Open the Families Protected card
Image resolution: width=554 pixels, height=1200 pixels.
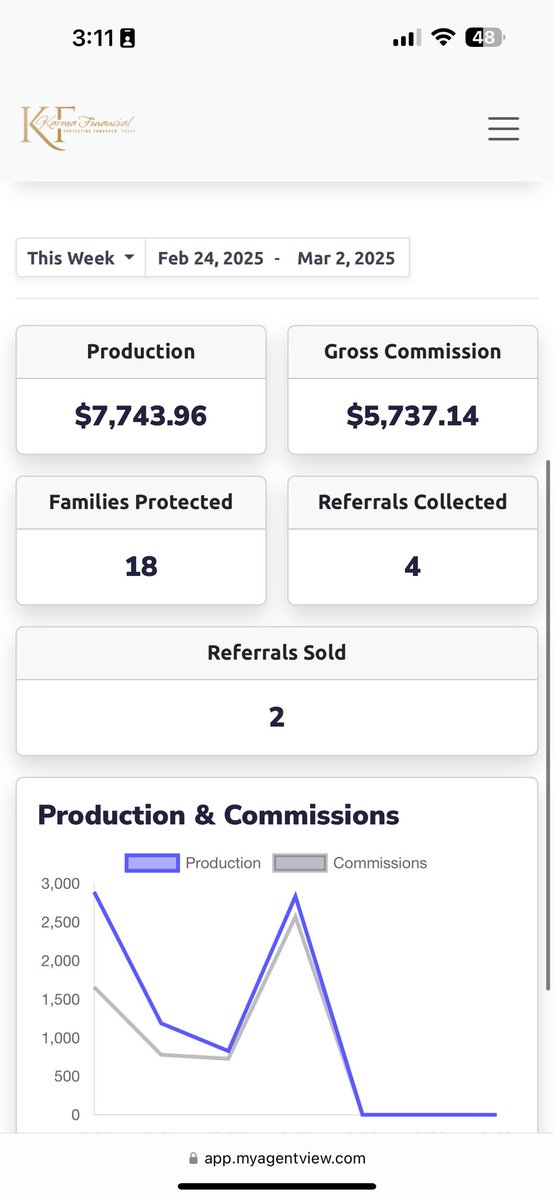[x=141, y=540]
